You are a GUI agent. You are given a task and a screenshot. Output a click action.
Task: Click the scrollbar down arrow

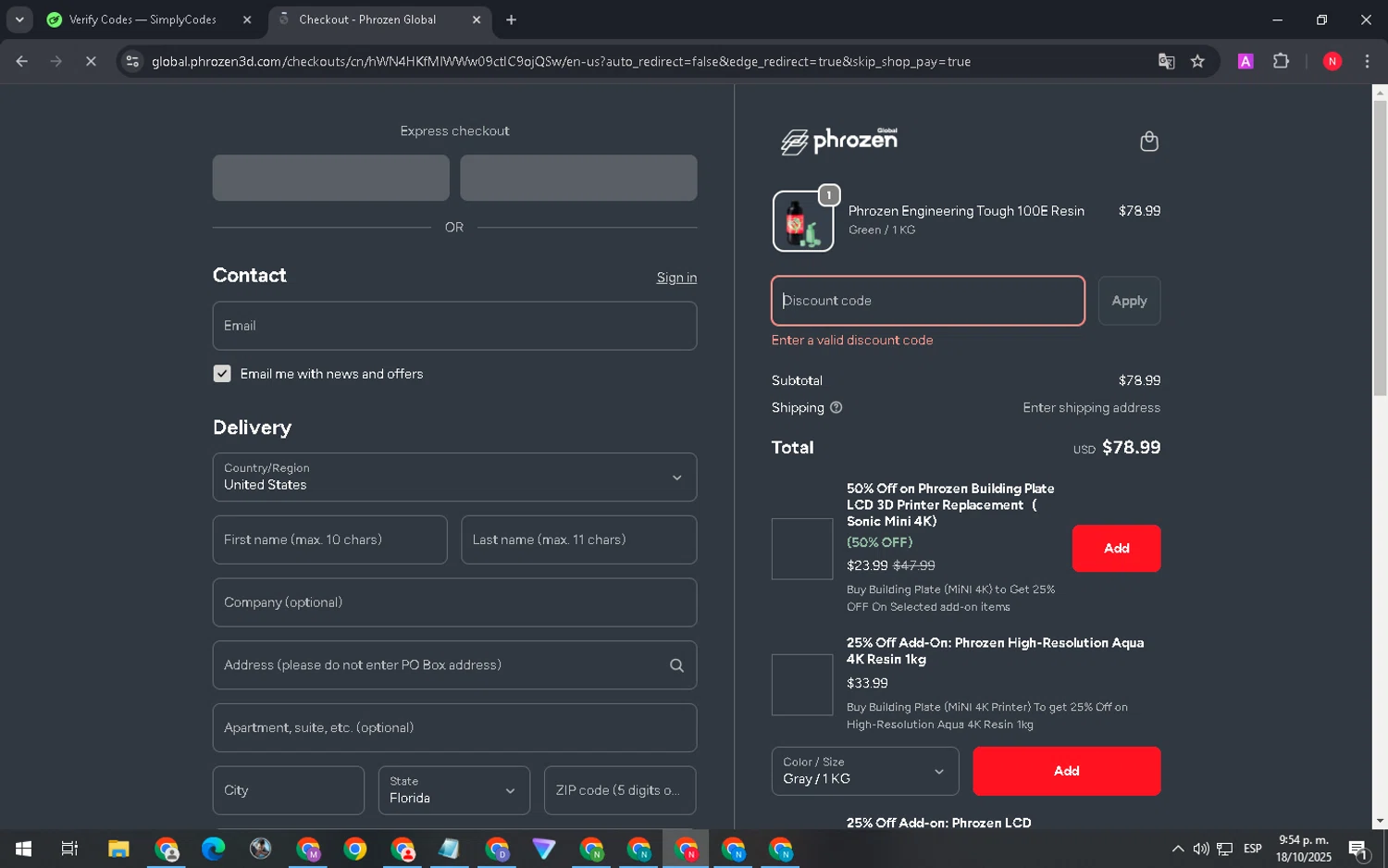pos(1380,821)
